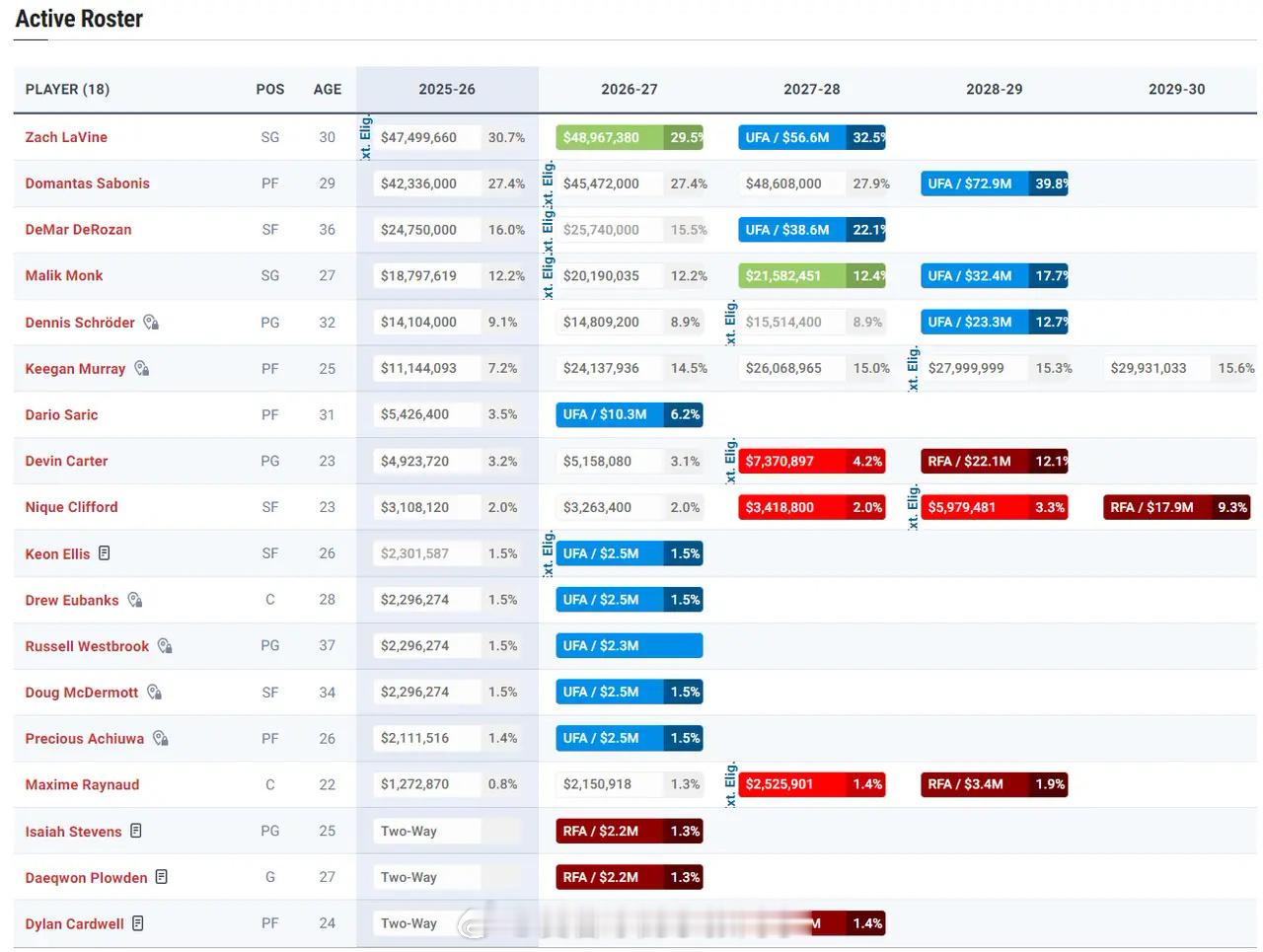Open Doug McDermott's player page
This screenshot has height=952, width=1263.
click(82, 693)
